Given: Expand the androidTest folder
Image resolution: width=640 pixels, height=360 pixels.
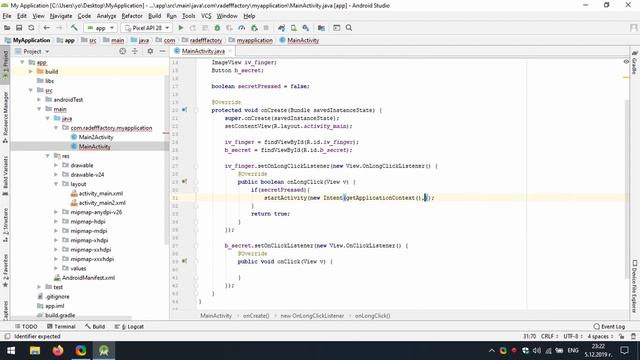Looking at the screenshot, I should pos(39,100).
